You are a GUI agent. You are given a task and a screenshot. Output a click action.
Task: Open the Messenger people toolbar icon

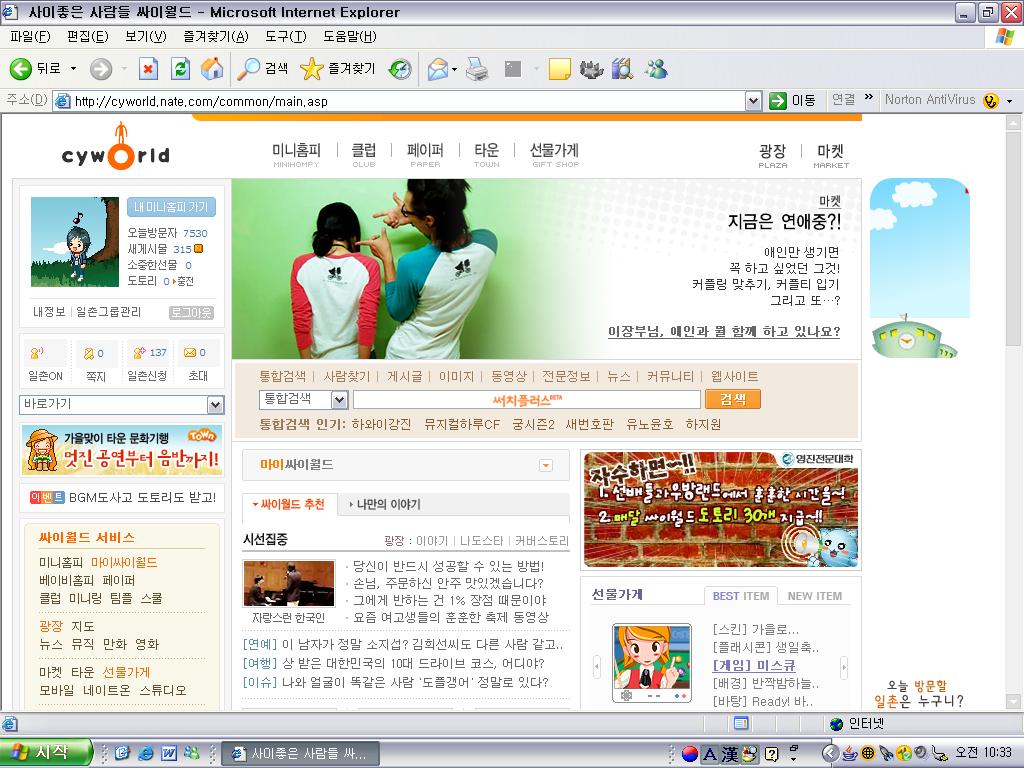(x=656, y=69)
